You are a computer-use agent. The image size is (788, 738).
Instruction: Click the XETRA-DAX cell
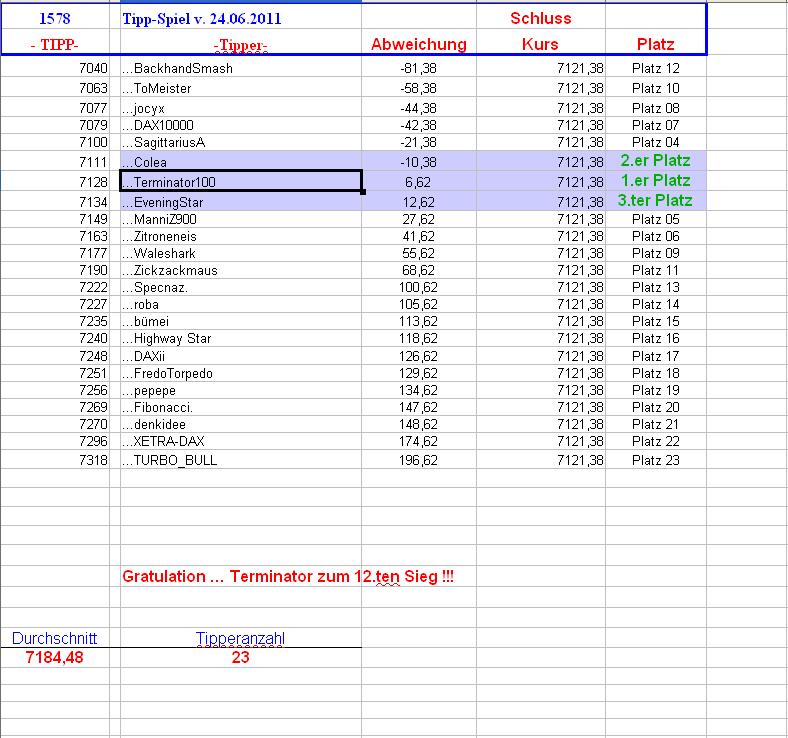pos(241,442)
